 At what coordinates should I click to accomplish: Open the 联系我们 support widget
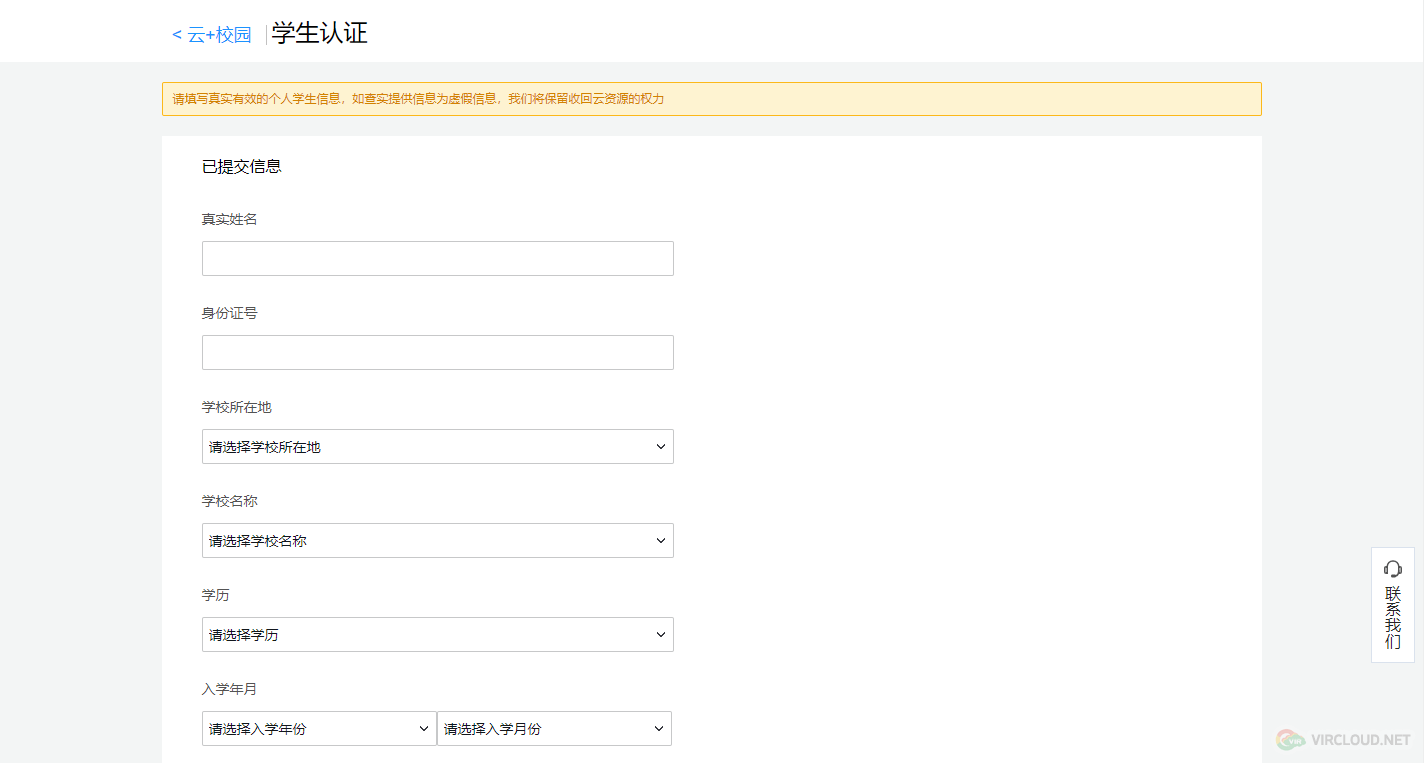(x=1393, y=605)
